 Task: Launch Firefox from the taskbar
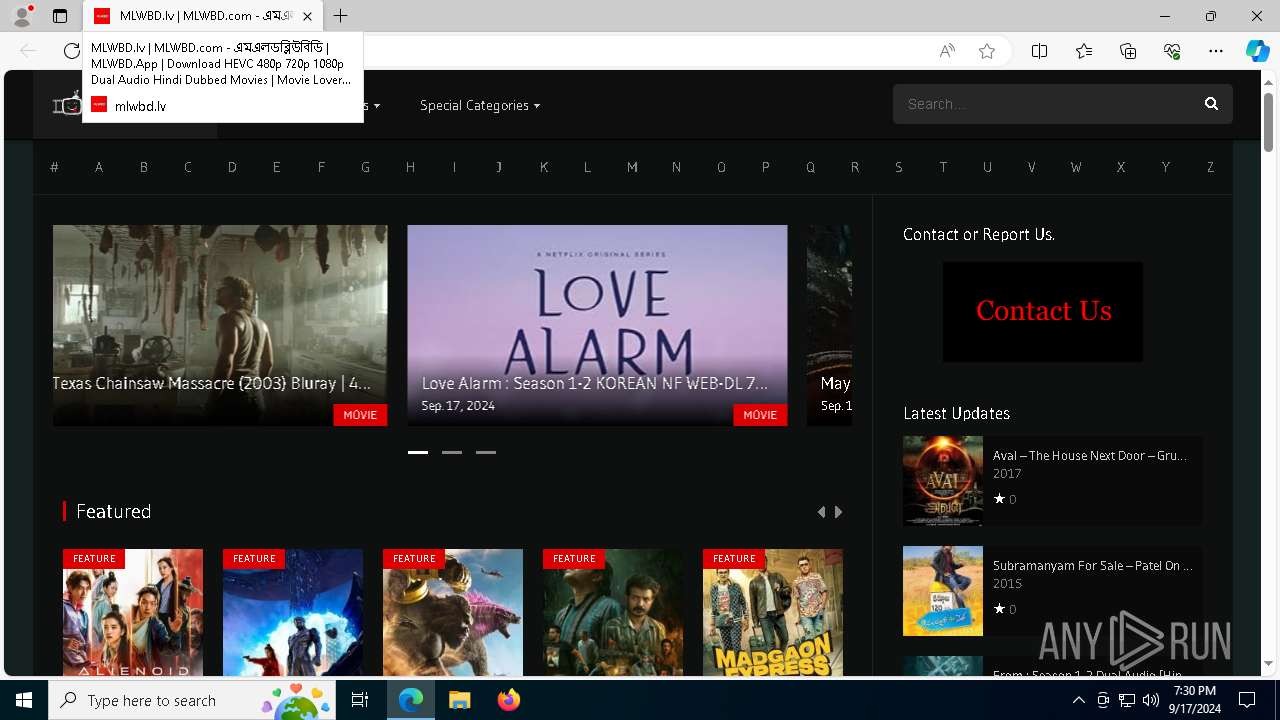tap(508, 700)
